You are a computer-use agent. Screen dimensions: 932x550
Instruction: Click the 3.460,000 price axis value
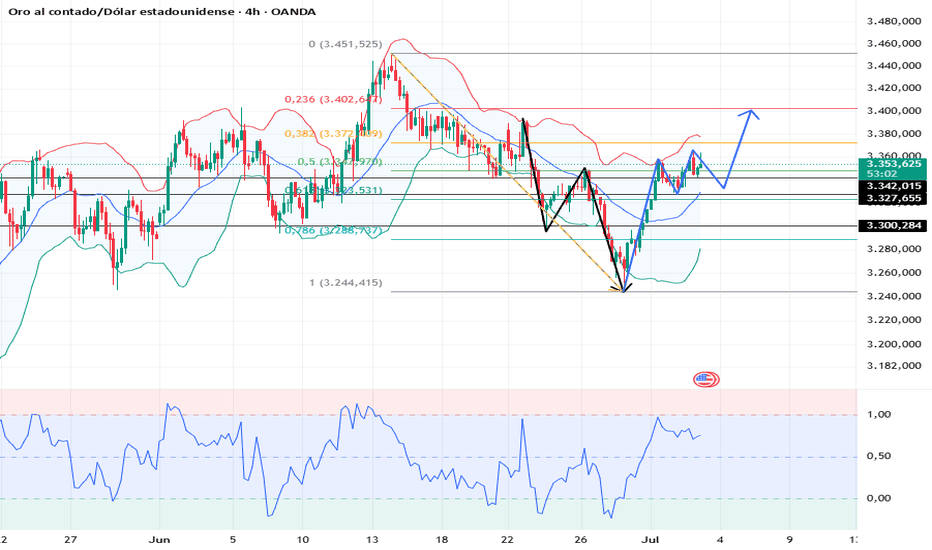894,43
